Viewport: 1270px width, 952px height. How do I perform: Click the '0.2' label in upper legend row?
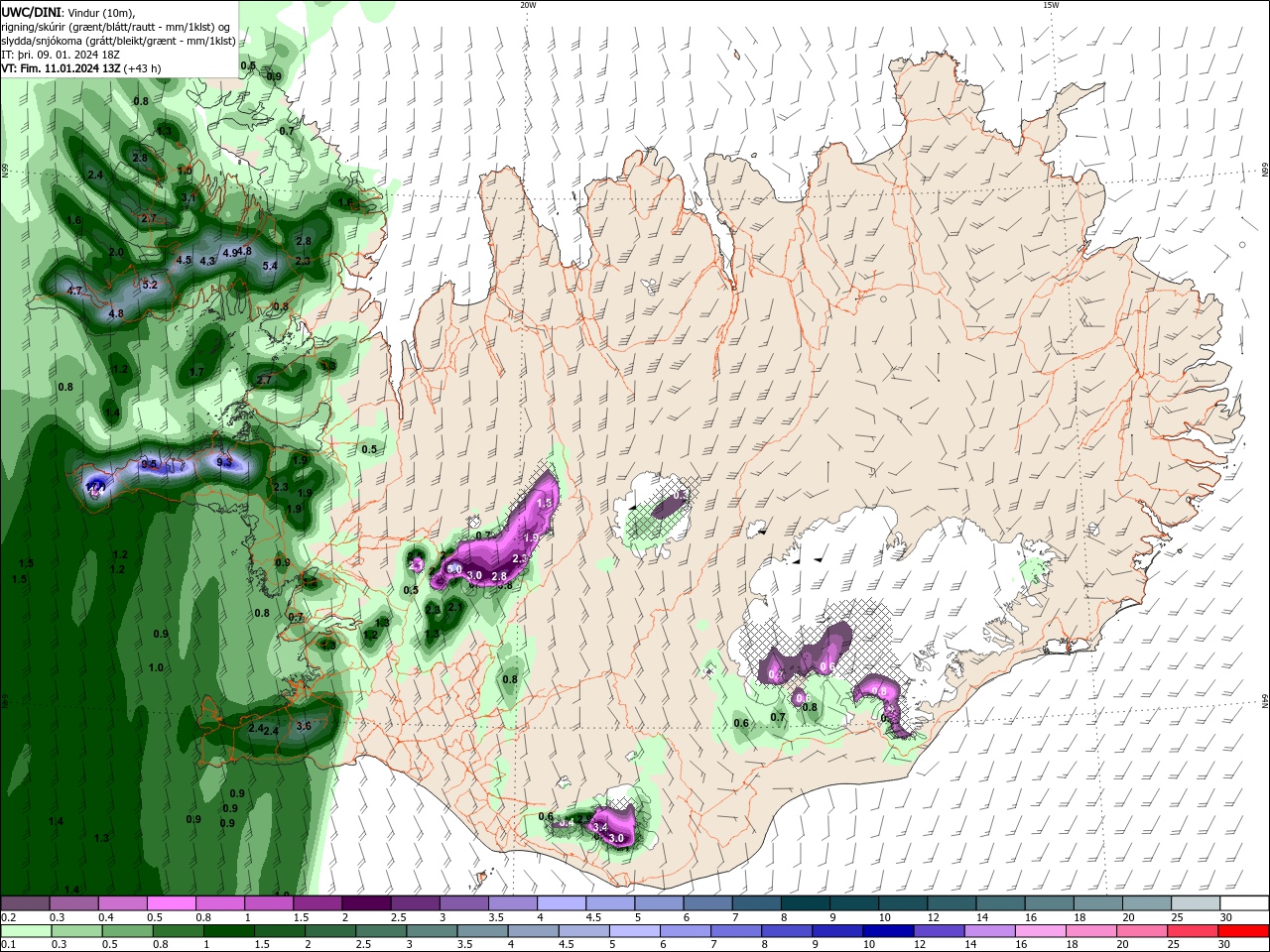(x=8, y=917)
